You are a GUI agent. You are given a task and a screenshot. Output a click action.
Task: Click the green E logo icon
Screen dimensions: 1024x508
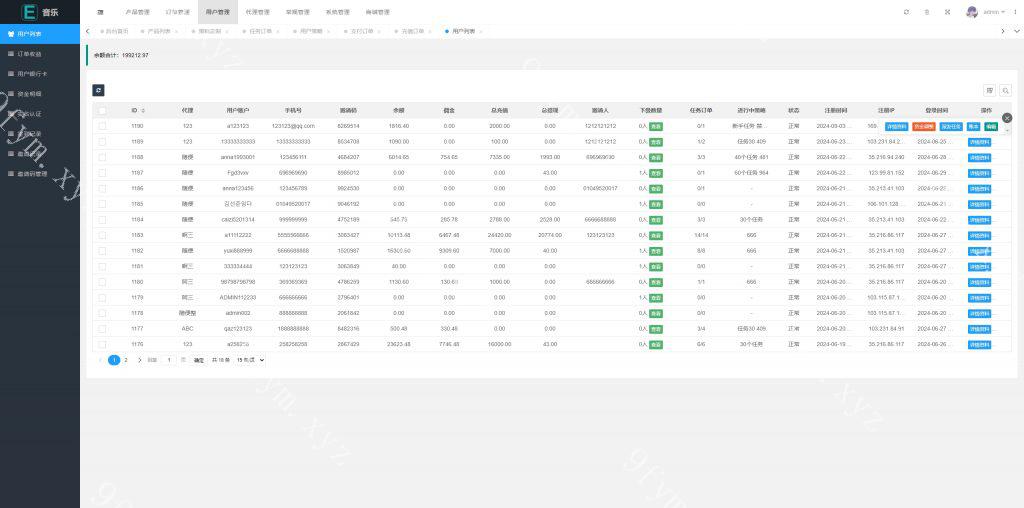[x=29, y=12]
